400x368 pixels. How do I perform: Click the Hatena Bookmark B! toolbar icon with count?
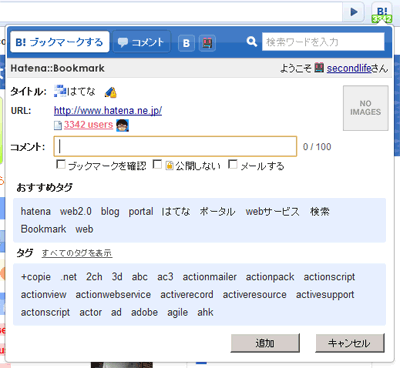[382, 13]
